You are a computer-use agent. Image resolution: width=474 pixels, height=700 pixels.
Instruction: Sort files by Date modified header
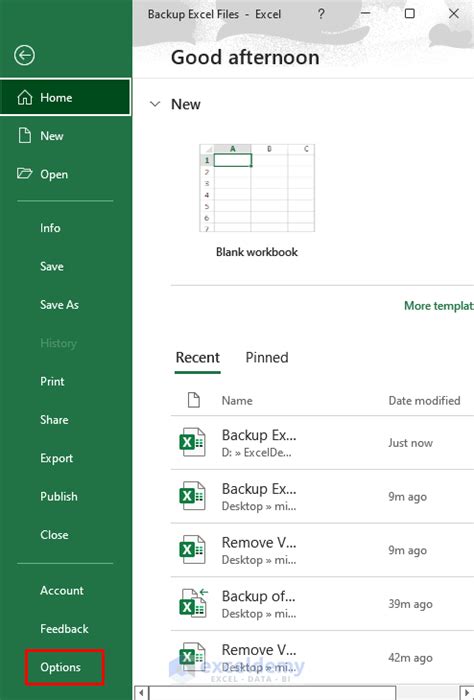(424, 400)
